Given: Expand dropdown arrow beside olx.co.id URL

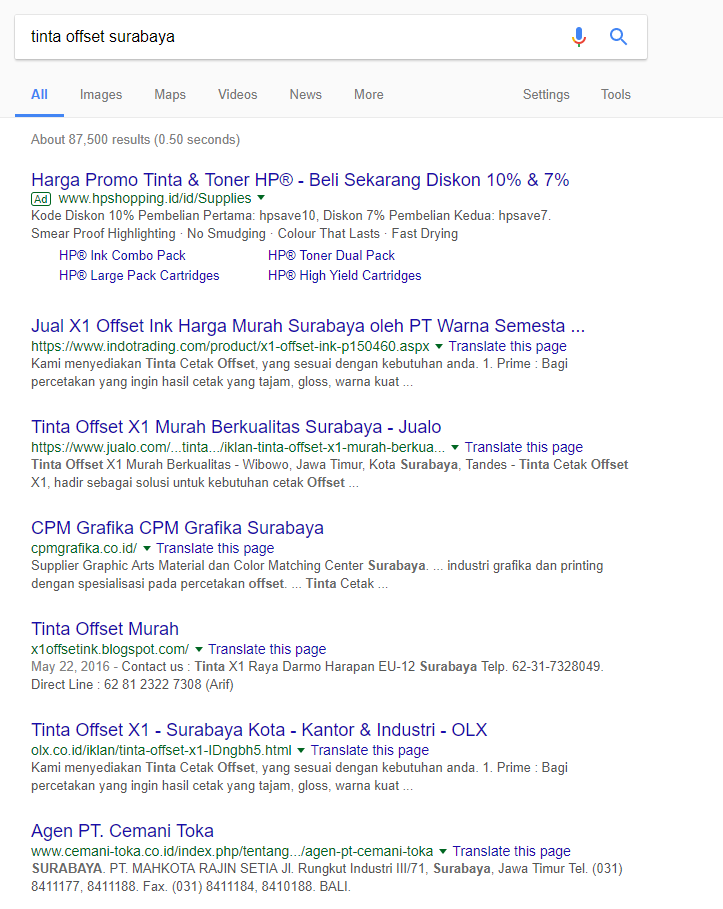Looking at the screenshot, I should tap(301, 750).
